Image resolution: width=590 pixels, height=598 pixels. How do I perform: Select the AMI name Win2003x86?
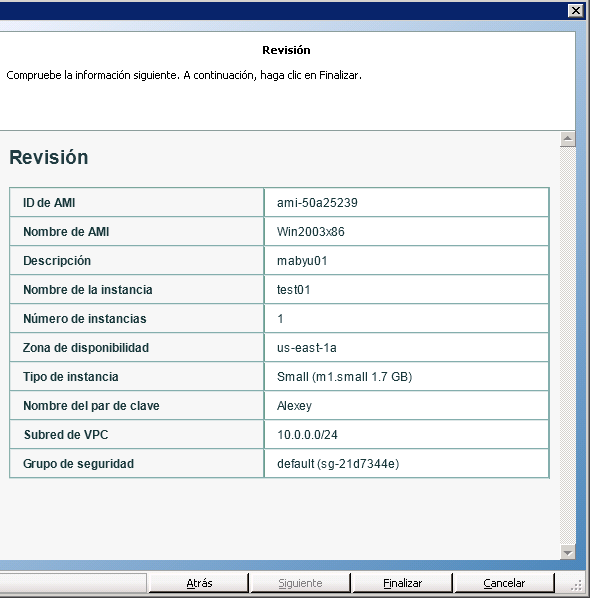[x=310, y=231]
